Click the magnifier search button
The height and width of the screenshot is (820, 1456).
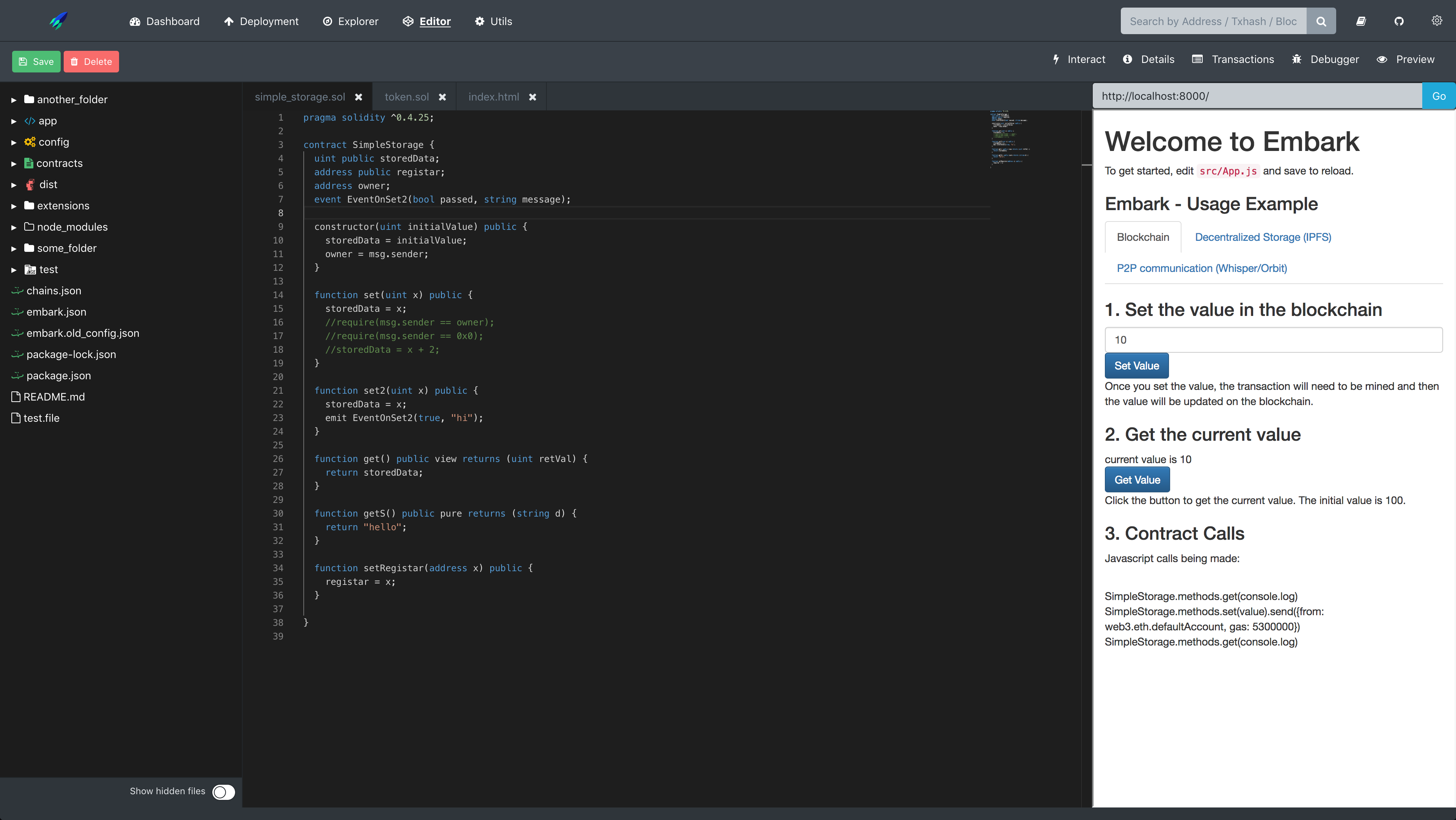(1321, 21)
